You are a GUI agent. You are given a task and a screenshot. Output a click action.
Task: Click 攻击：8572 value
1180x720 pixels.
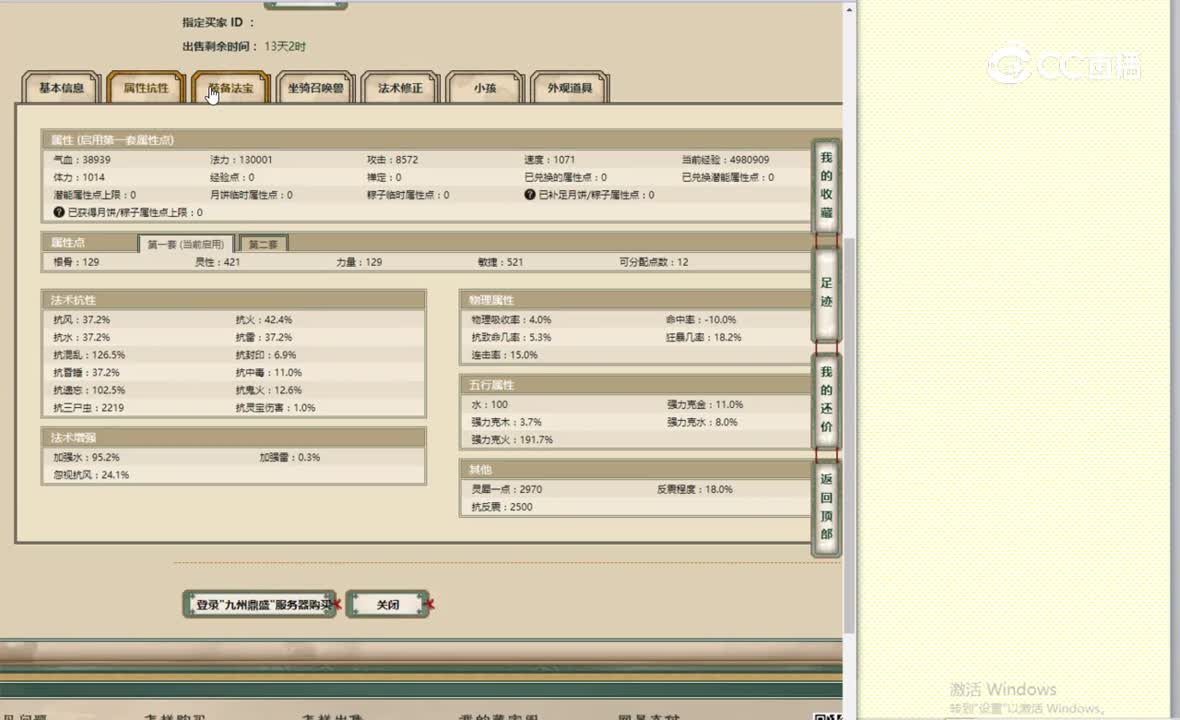(392, 159)
